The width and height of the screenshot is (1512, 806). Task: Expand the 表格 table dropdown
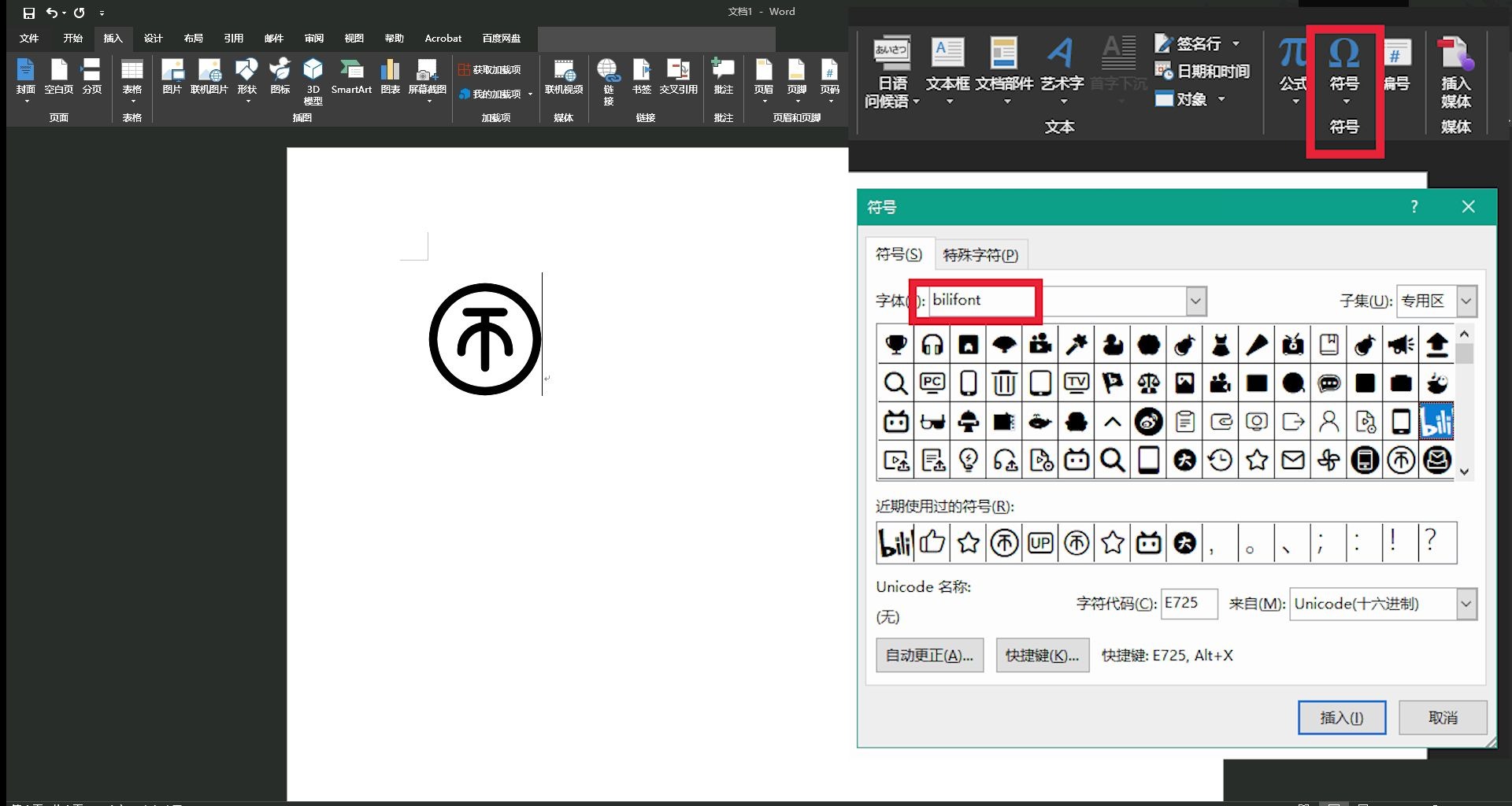pyautogui.click(x=132, y=102)
